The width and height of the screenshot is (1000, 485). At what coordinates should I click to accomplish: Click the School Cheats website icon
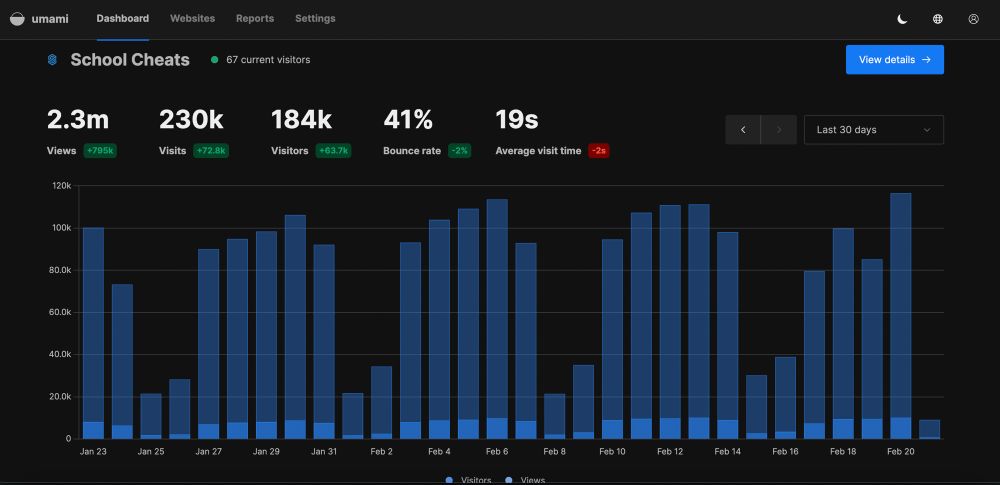[52, 59]
